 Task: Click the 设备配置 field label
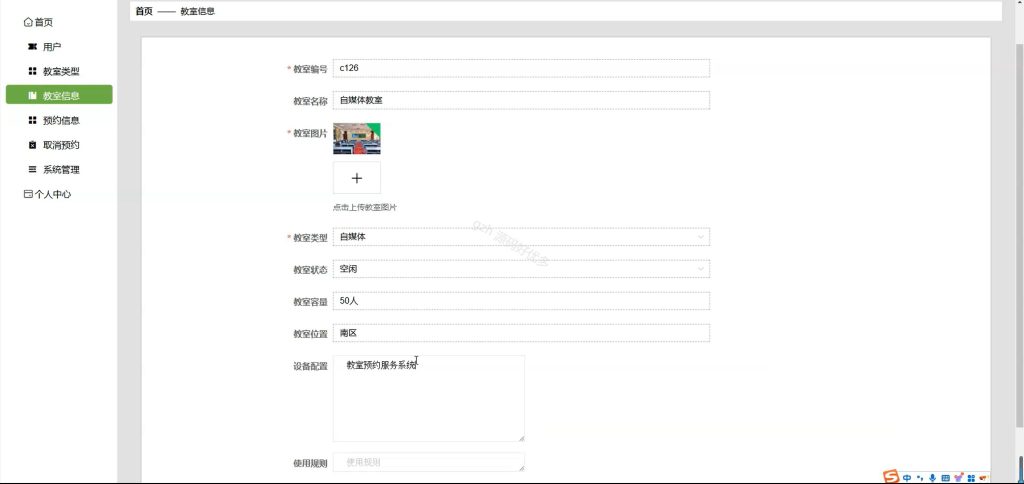(x=310, y=366)
